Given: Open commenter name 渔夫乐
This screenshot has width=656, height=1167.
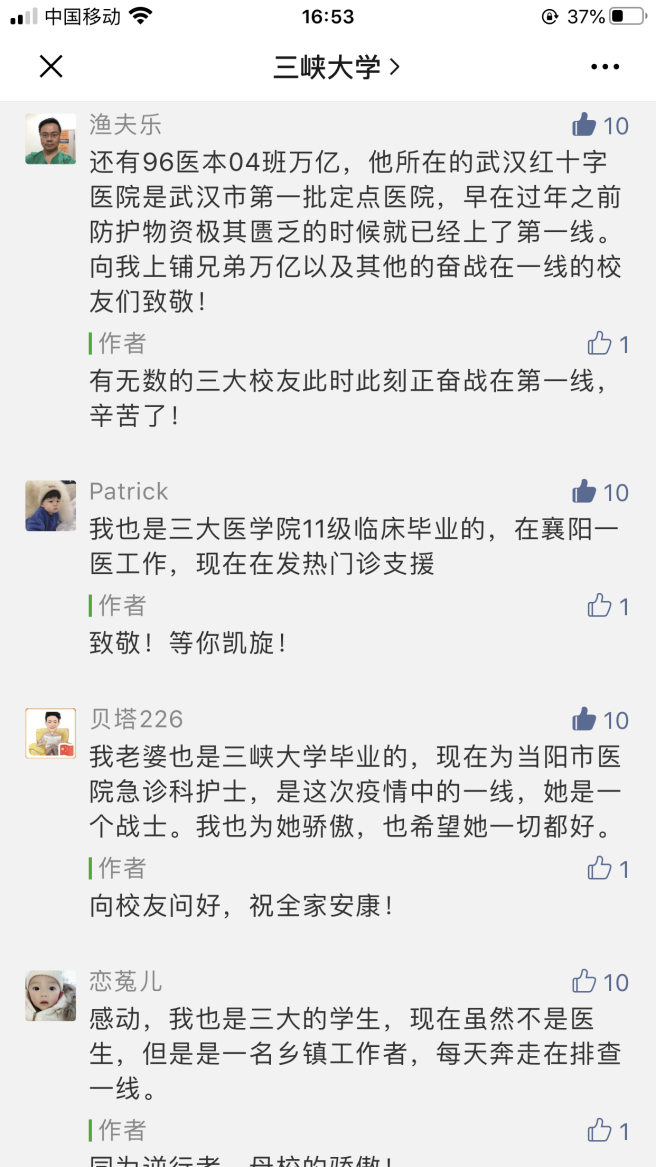Looking at the screenshot, I should 125,125.
